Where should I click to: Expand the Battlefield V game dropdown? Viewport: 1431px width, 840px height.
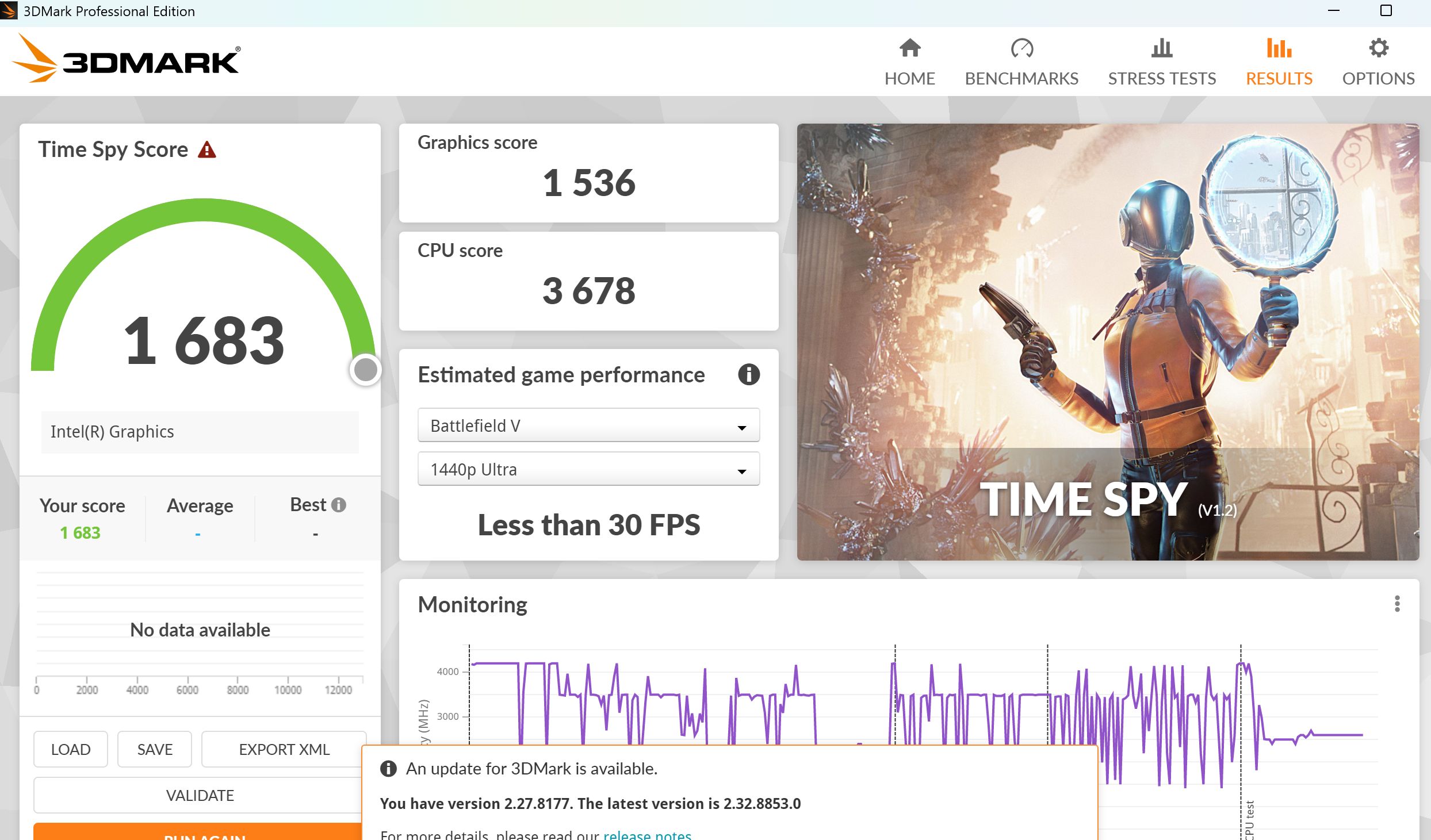(x=588, y=425)
